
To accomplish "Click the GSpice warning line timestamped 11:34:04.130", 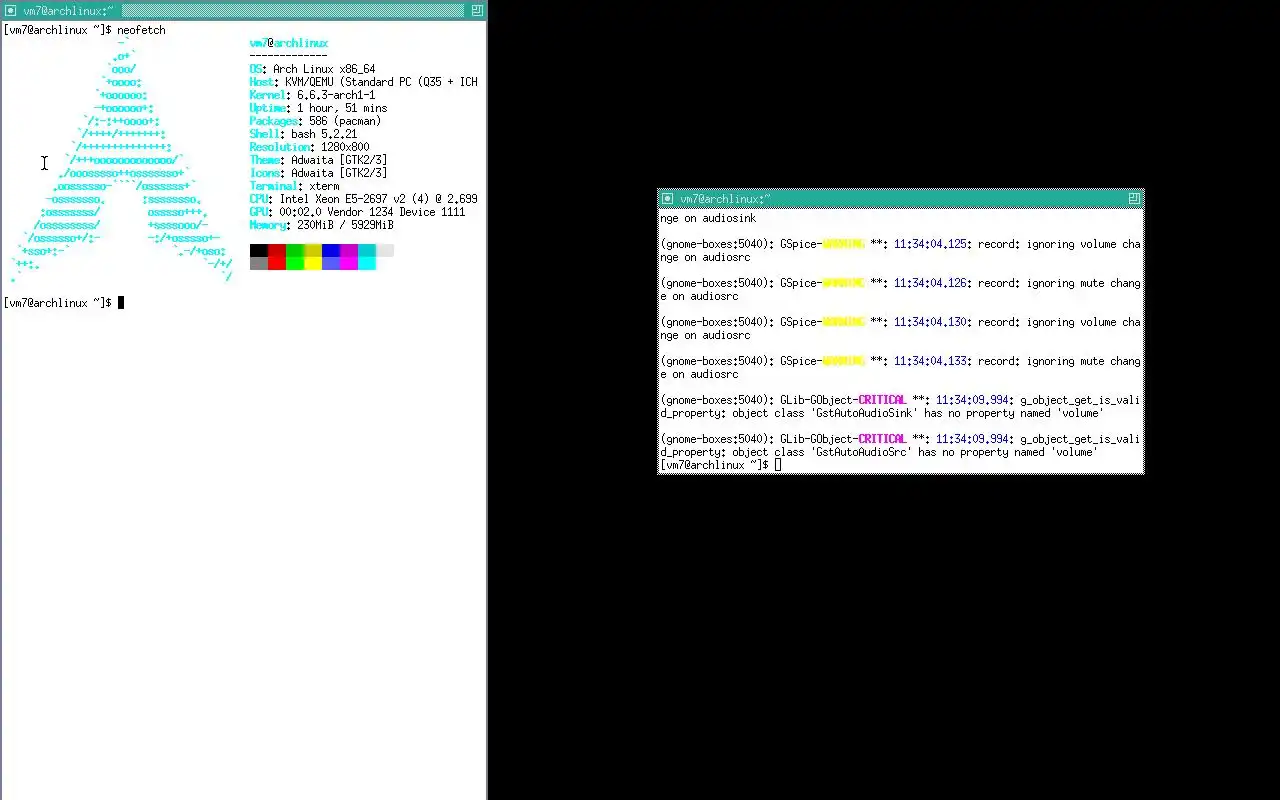I will click(900, 329).
